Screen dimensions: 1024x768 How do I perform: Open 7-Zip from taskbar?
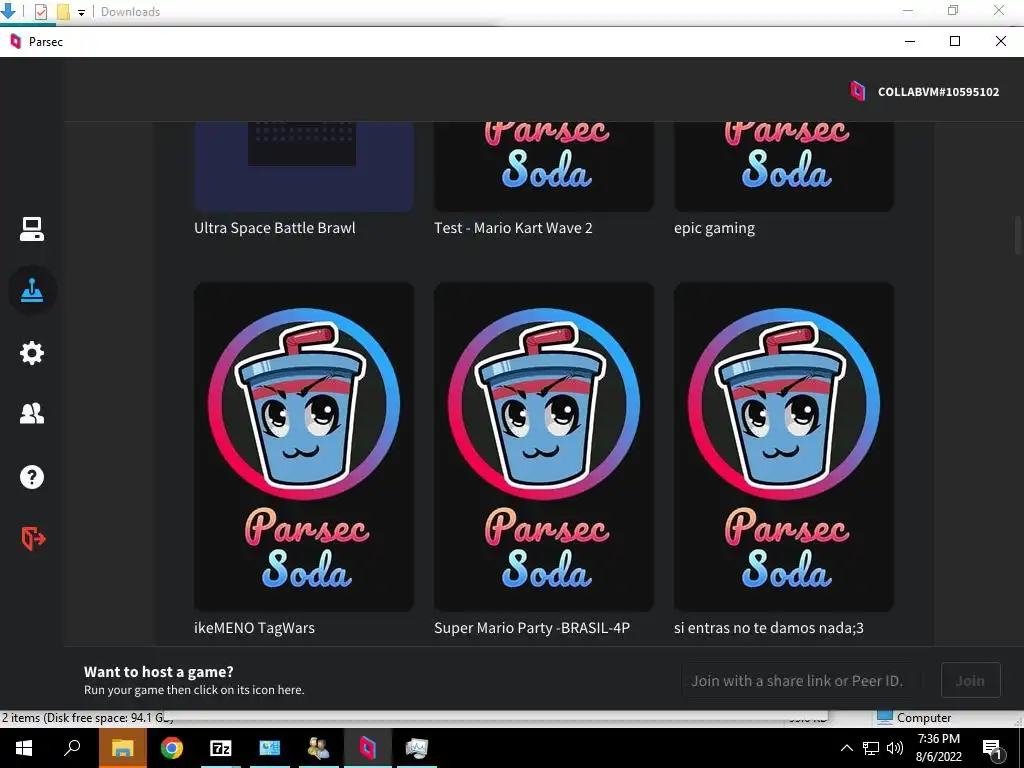[x=221, y=748]
